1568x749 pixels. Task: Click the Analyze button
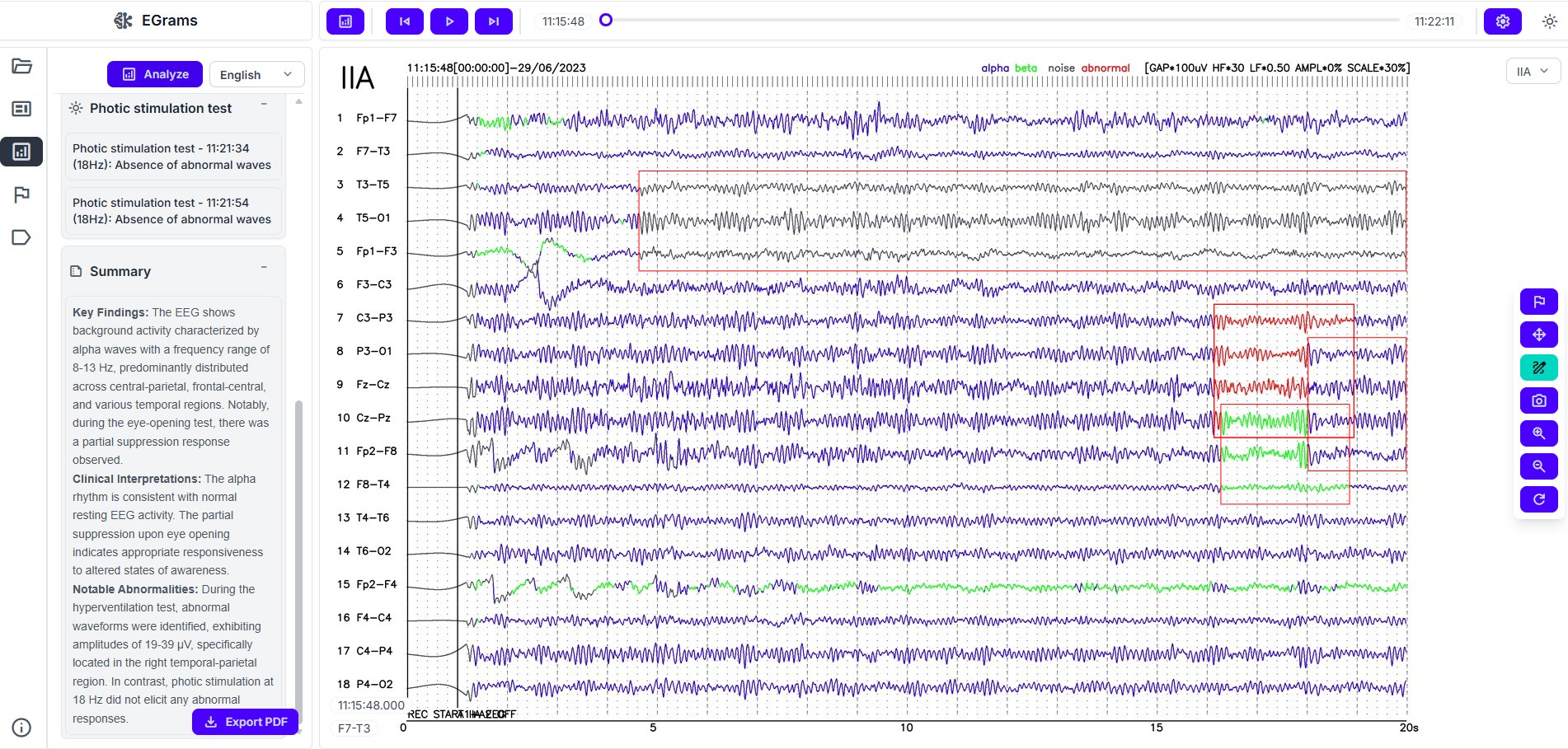155,74
